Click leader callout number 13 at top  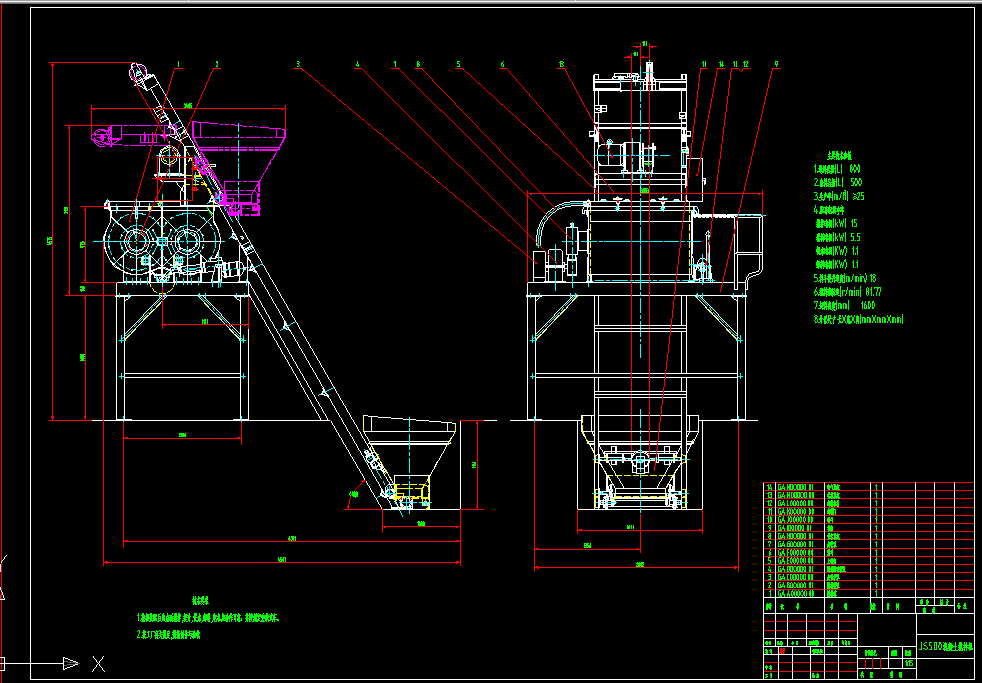[561, 64]
